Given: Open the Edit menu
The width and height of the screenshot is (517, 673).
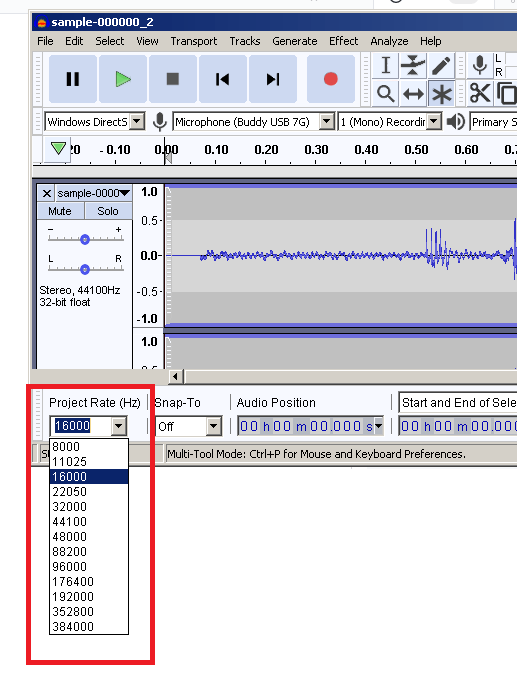Looking at the screenshot, I should click(x=74, y=41).
